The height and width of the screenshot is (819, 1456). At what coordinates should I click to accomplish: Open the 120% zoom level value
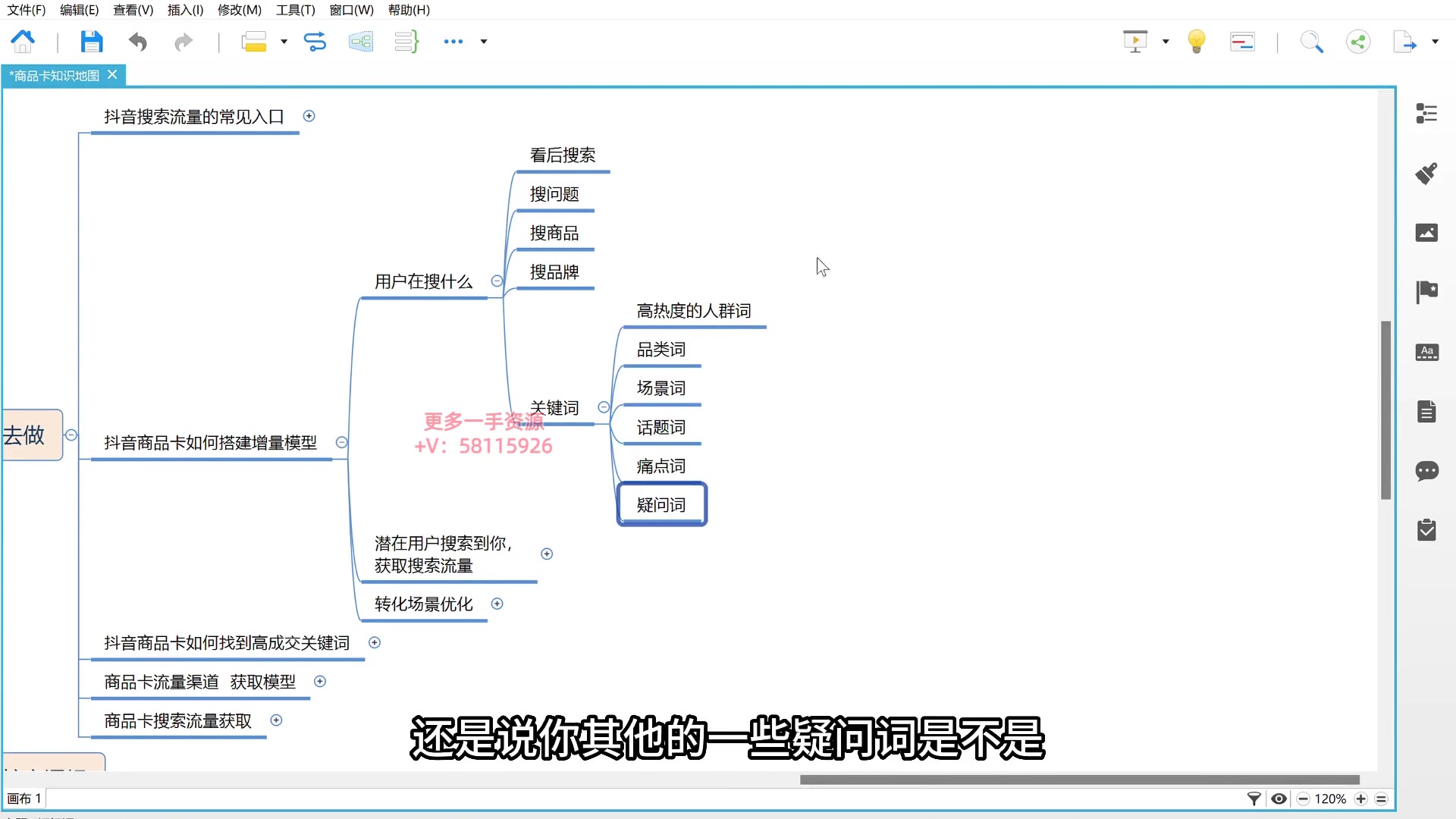1331,799
